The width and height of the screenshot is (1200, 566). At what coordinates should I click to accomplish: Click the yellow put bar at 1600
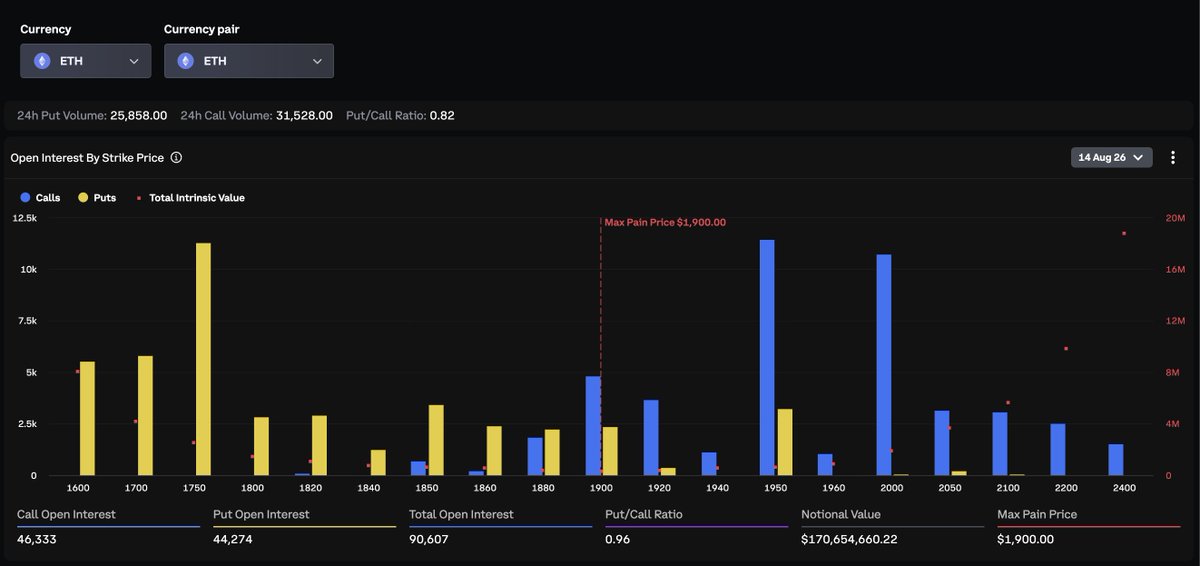[87, 418]
